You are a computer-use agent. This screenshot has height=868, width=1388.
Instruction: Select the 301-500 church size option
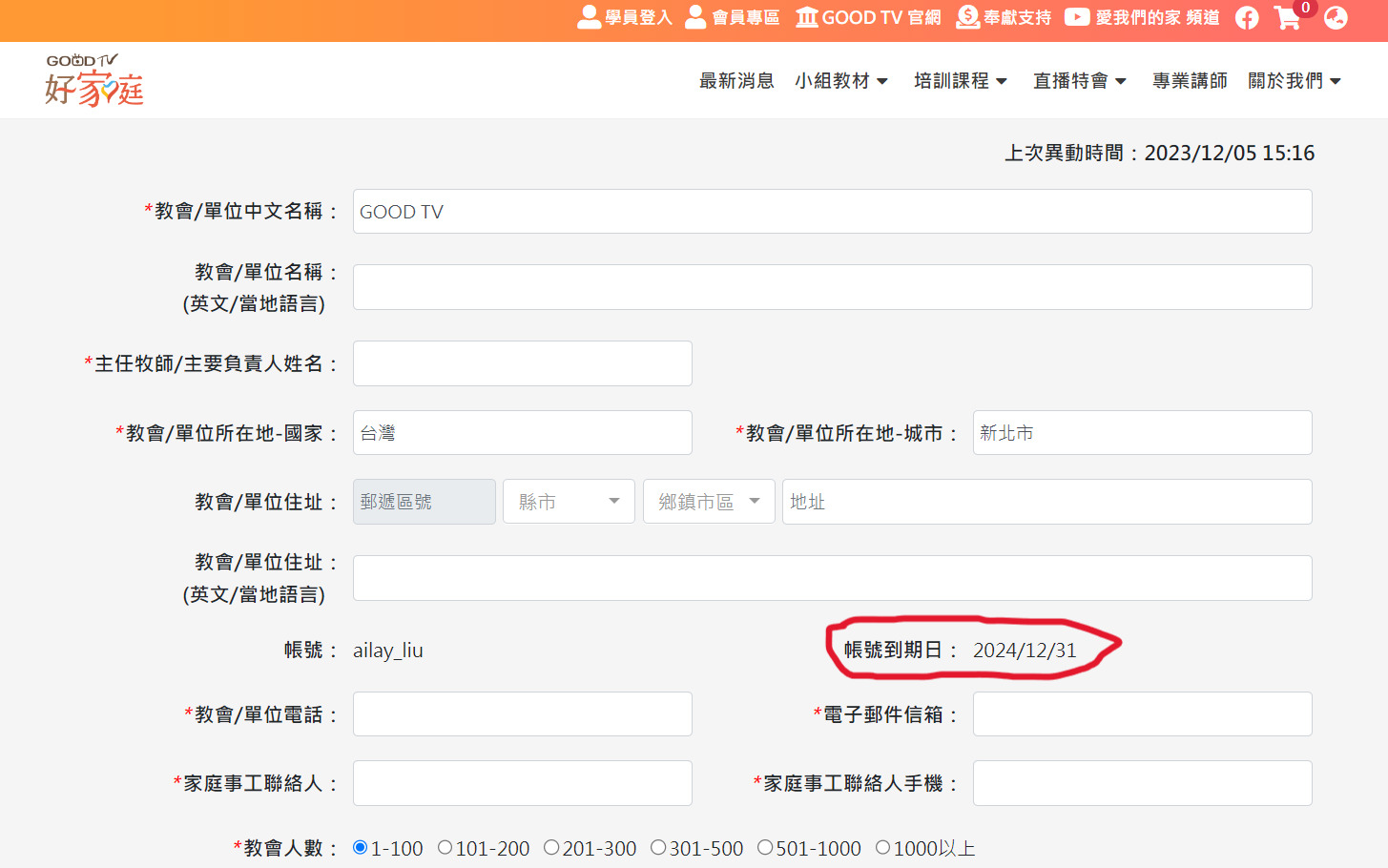(x=658, y=847)
